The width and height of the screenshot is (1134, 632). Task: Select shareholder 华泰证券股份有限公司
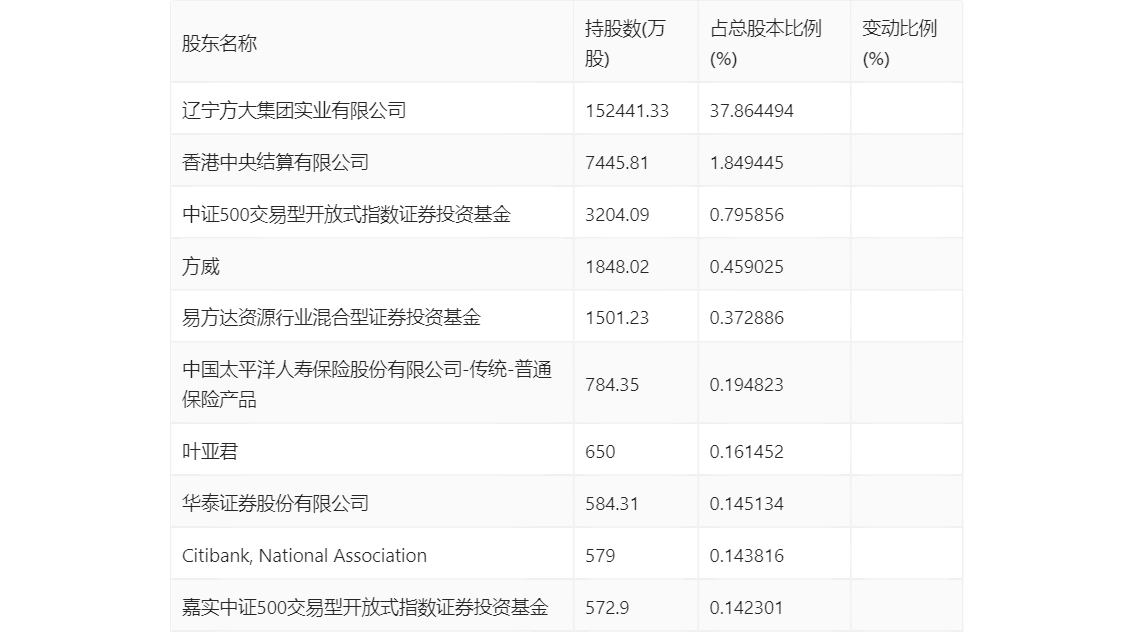[x=275, y=504]
